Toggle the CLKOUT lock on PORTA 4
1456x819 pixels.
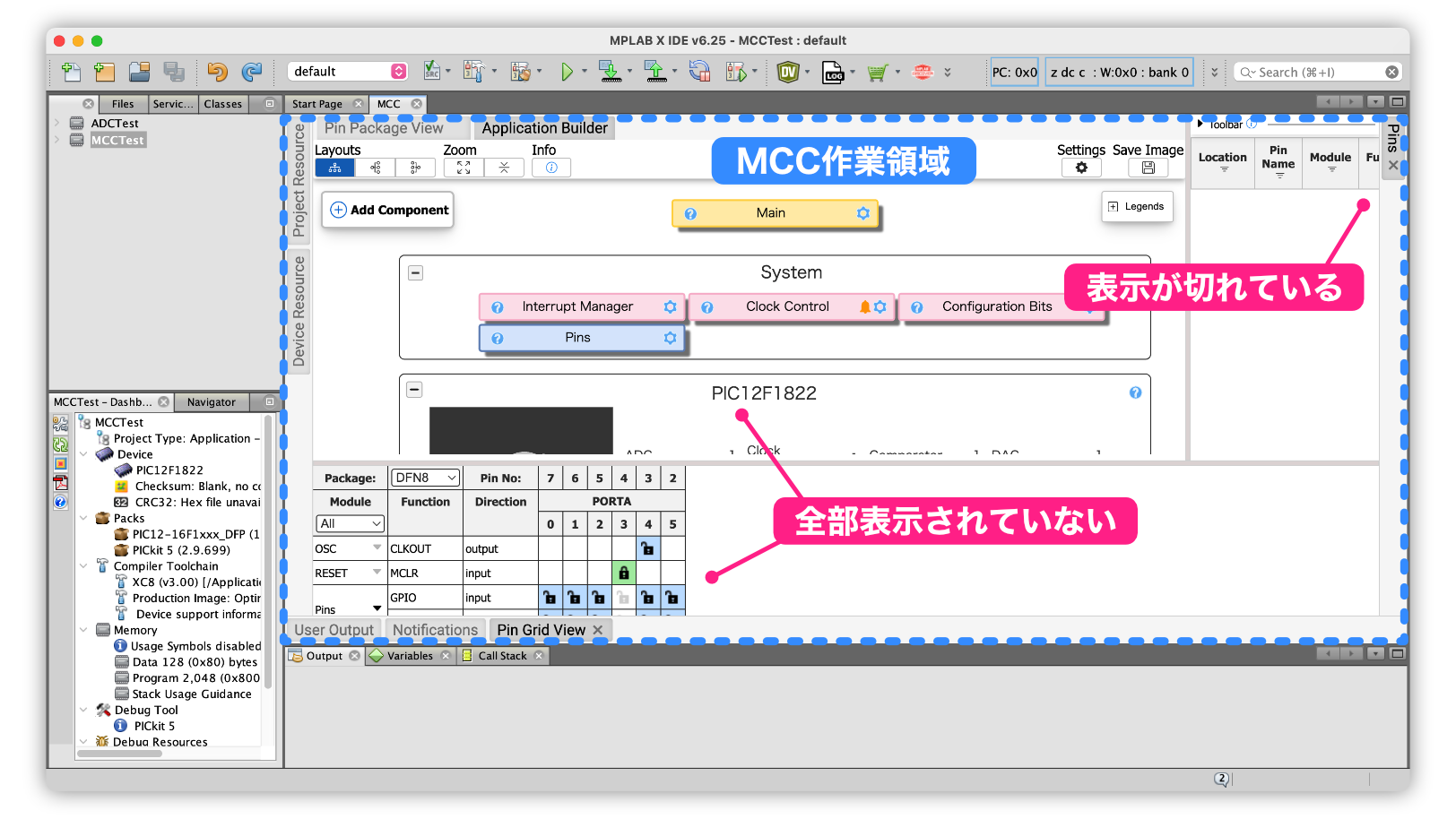647,548
